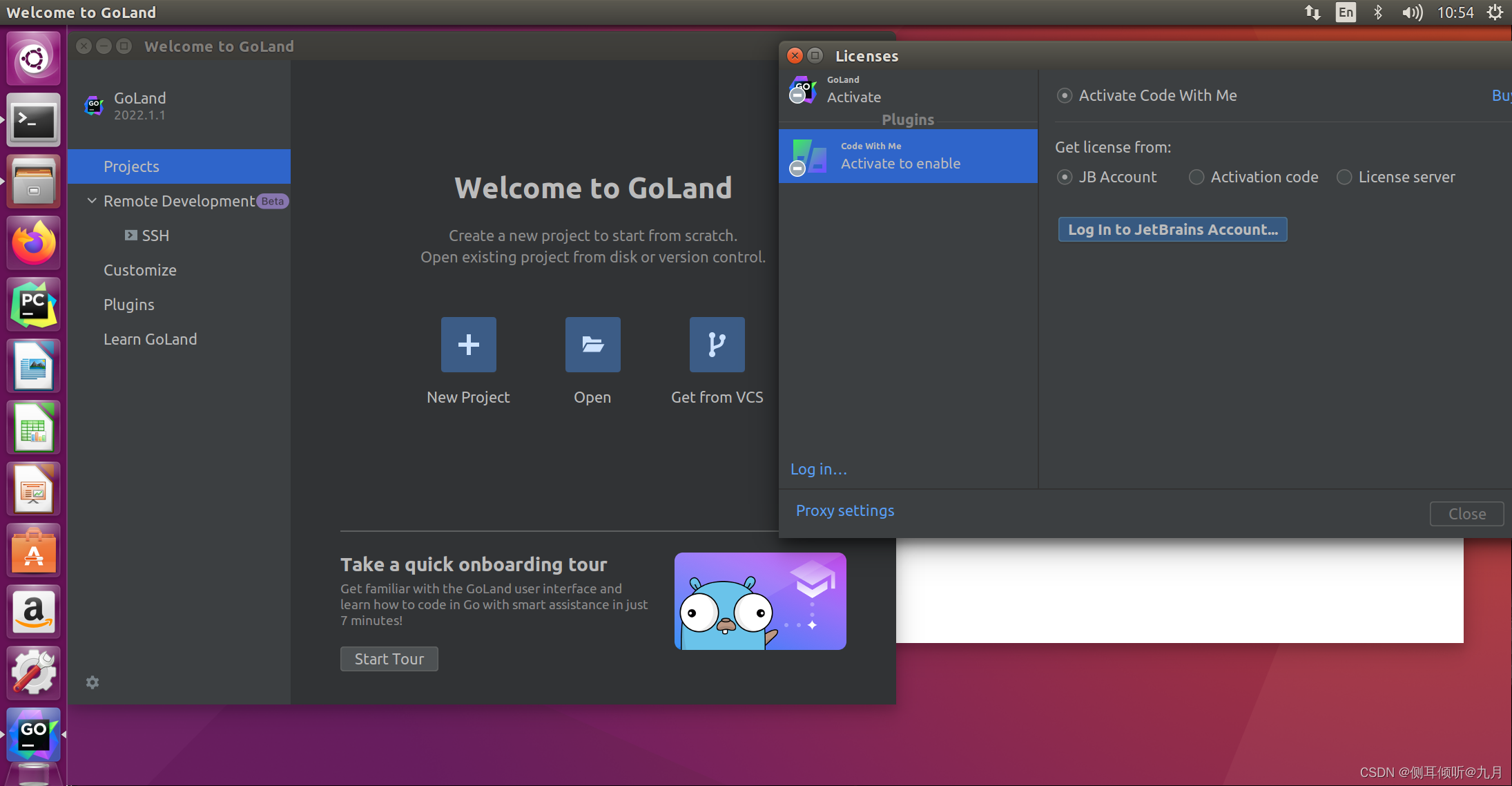
Task: Open the SSH remote development item
Action: [x=155, y=236]
